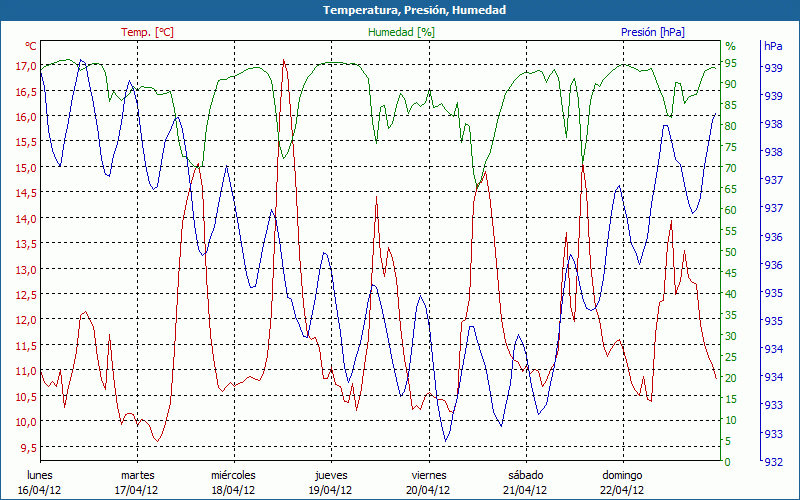Pick the martes day label
Viewport: 800px width, 500px height.
137,475
